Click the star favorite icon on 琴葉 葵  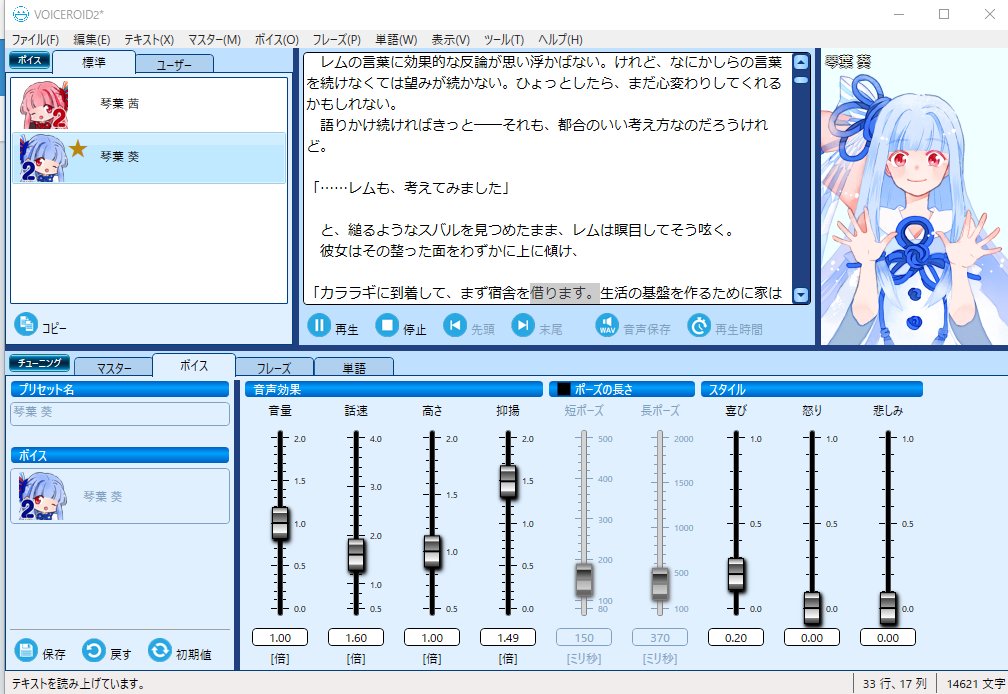coord(78,149)
